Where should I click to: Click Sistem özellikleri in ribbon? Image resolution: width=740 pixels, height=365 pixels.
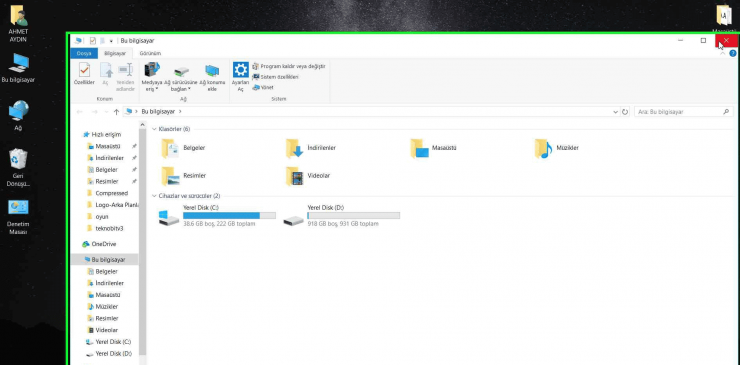tap(275, 76)
